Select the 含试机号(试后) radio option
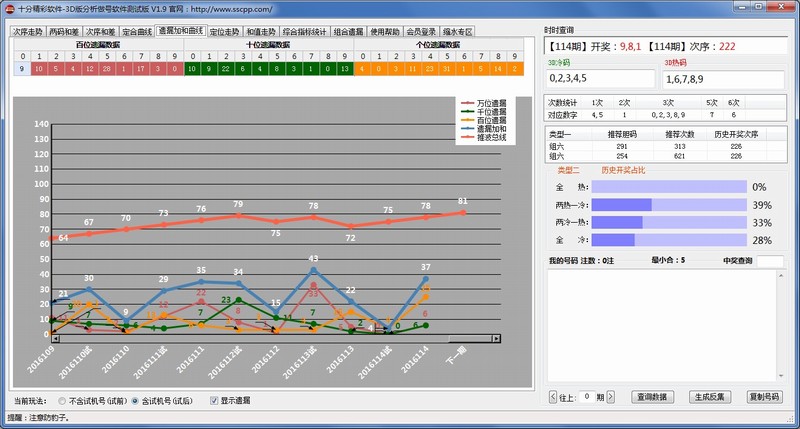800x429 pixels. 136,400
